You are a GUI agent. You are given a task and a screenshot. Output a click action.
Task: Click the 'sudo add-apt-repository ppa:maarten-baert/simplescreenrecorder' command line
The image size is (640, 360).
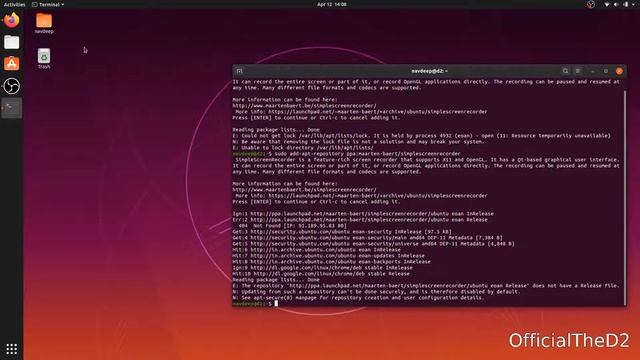[x=346, y=153]
